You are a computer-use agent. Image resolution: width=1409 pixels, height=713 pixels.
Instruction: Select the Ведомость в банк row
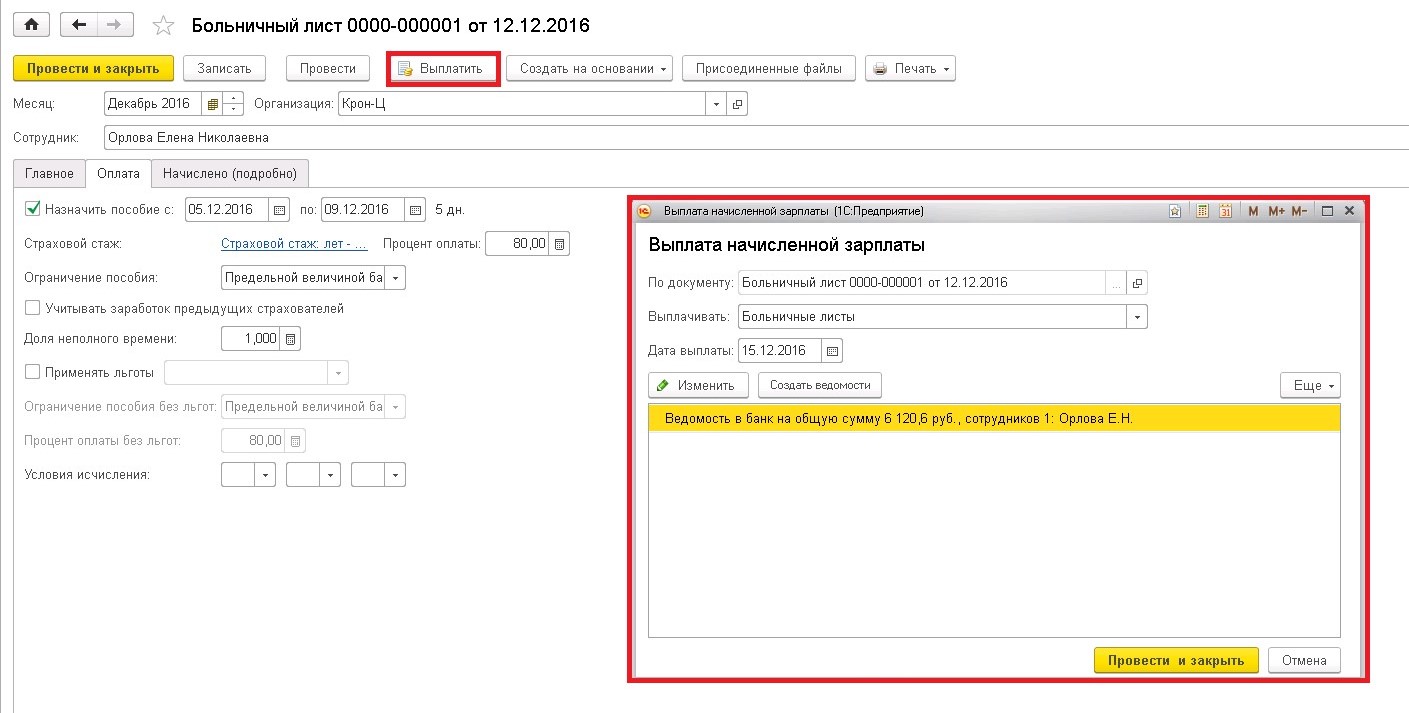[994, 418]
